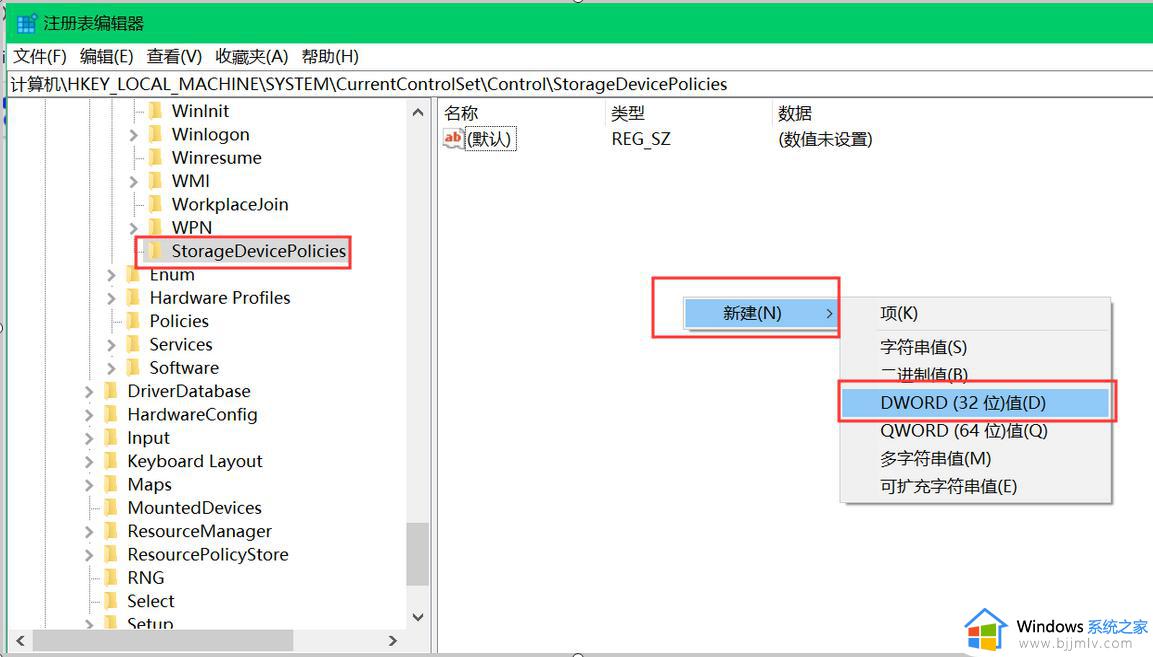
Task: Click the HardwareConfig folder icon
Action: pyautogui.click(x=111, y=415)
